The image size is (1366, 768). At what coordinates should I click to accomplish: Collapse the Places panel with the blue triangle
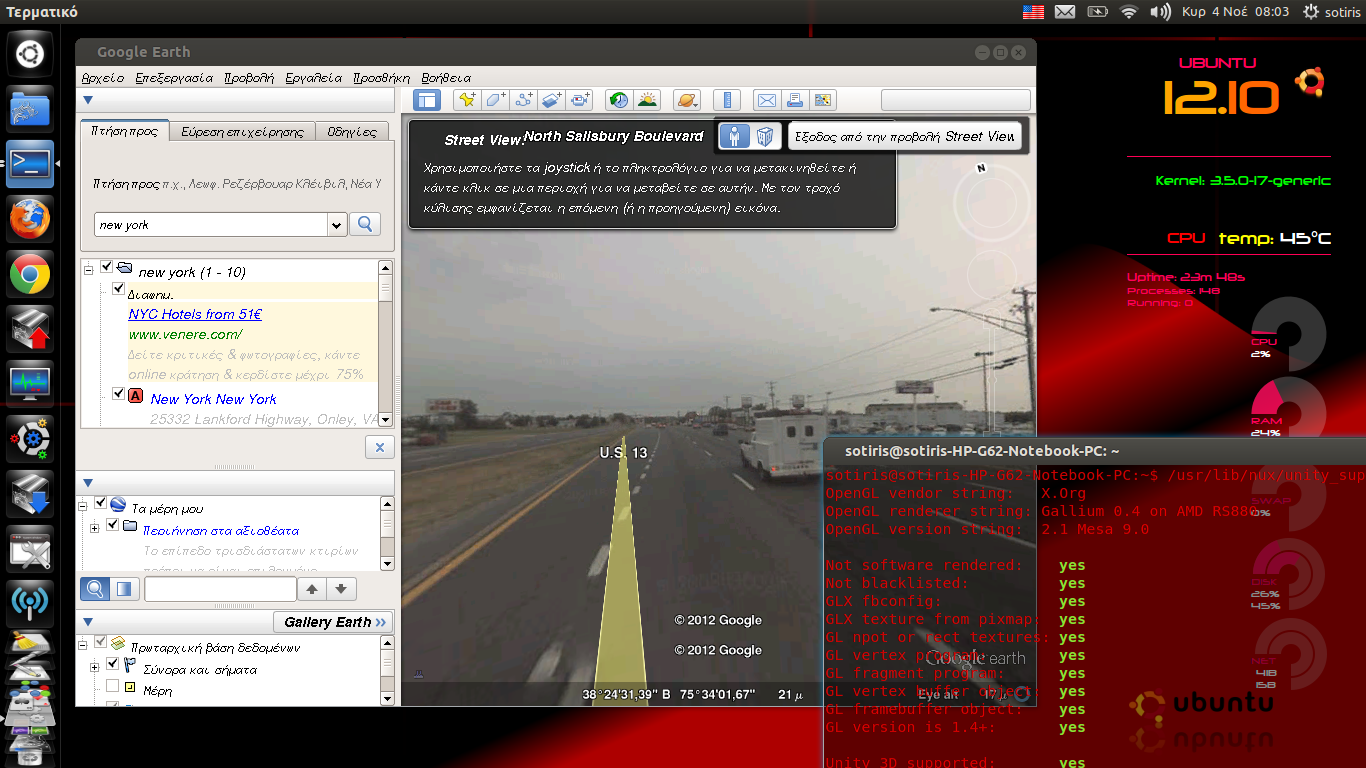(88, 483)
